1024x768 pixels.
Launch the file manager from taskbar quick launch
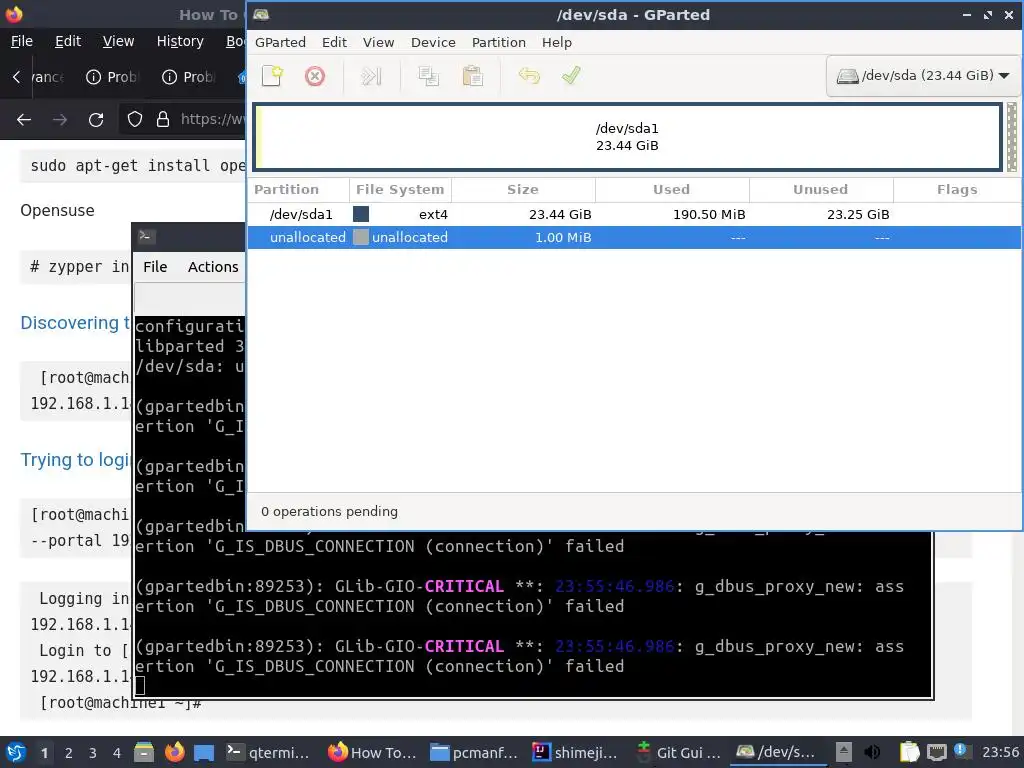(144, 752)
